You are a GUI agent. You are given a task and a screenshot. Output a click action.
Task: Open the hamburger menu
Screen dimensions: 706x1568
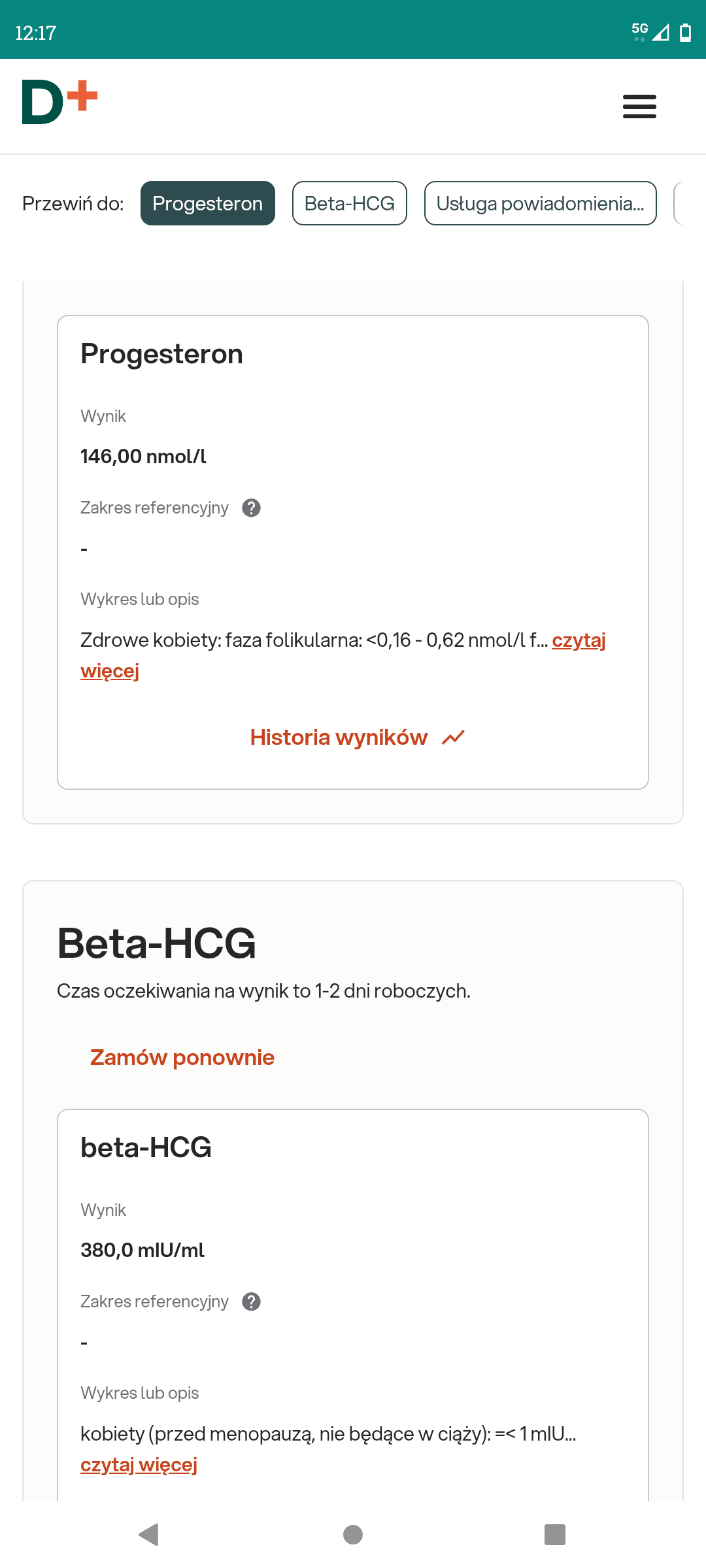pos(639,106)
